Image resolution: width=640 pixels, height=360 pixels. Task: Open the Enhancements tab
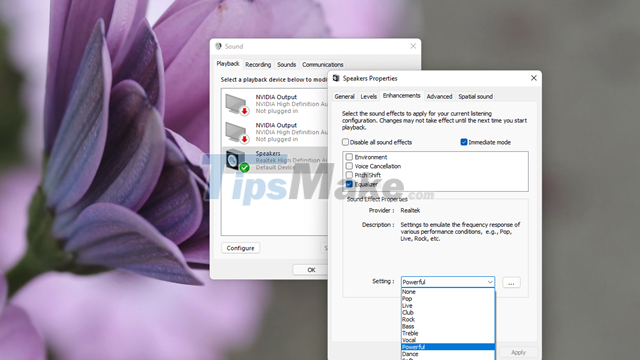coord(402,96)
